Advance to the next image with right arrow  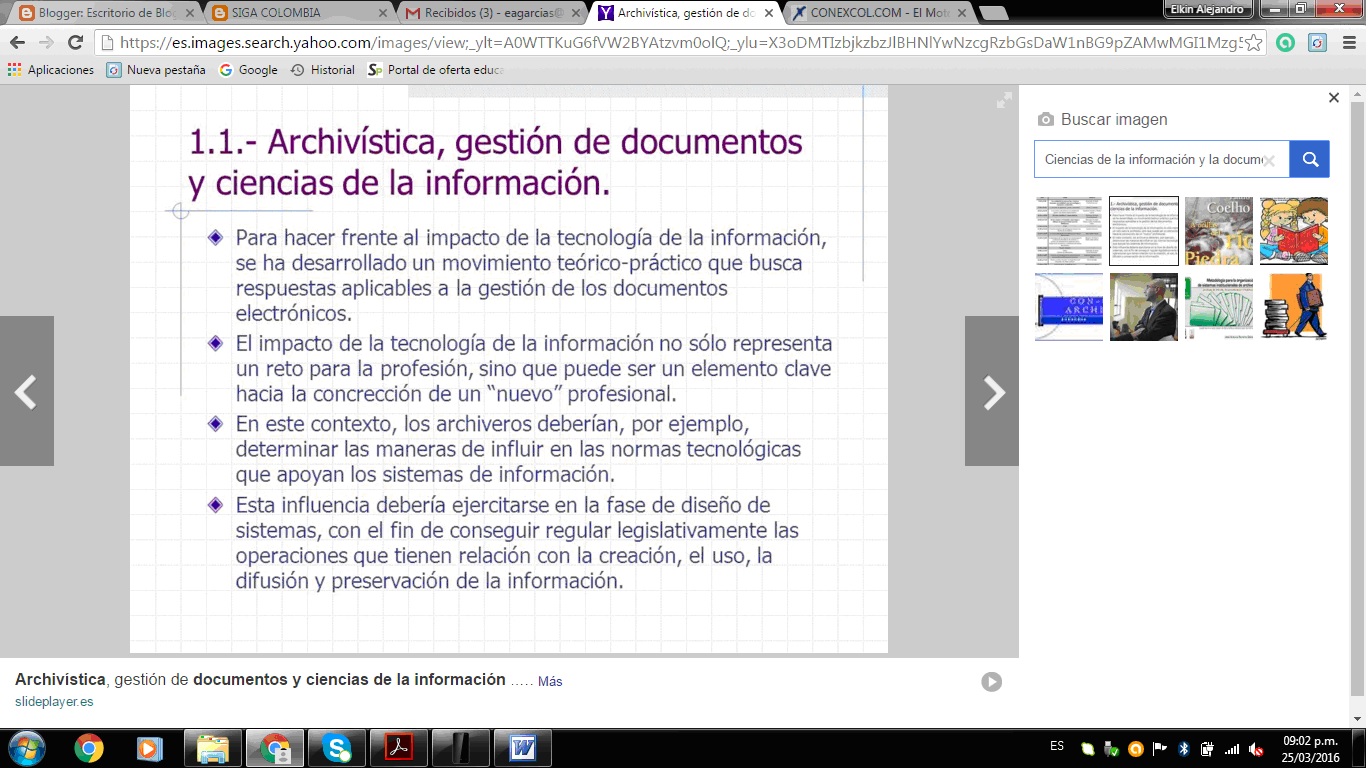pyautogui.click(x=991, y=391)
